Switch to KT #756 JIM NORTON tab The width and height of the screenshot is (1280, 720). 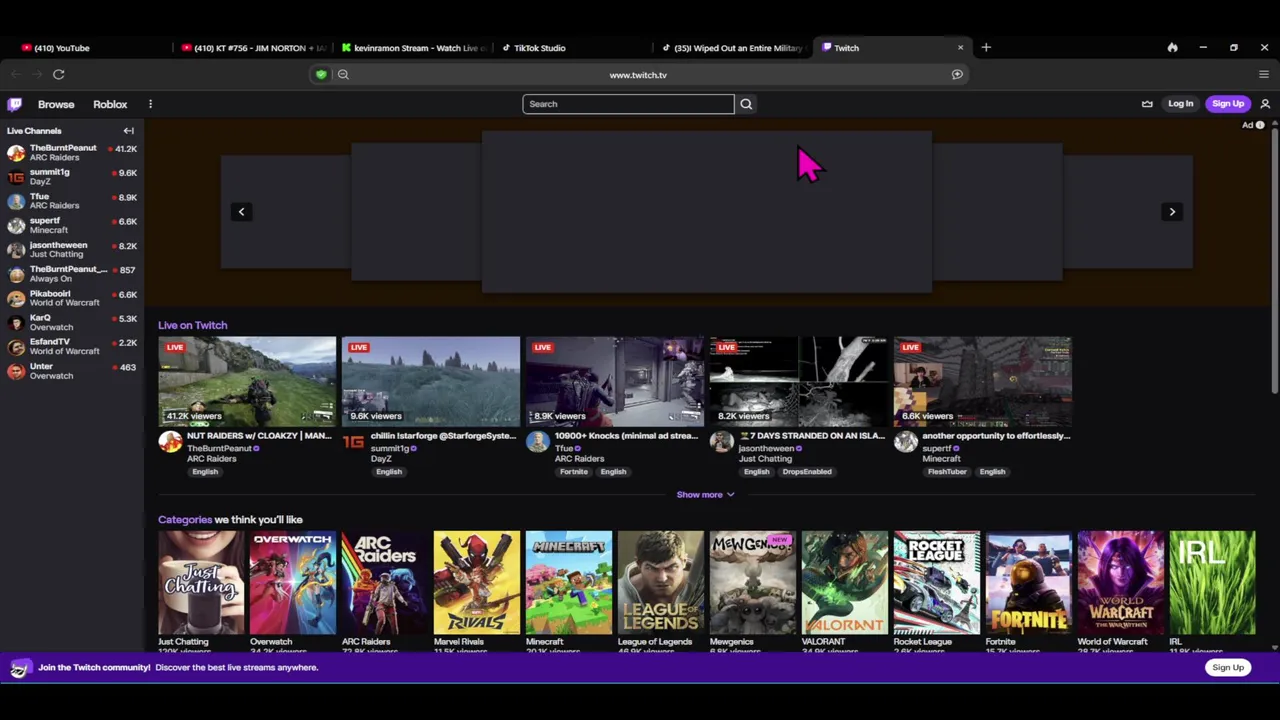click(x=254, y=47)
